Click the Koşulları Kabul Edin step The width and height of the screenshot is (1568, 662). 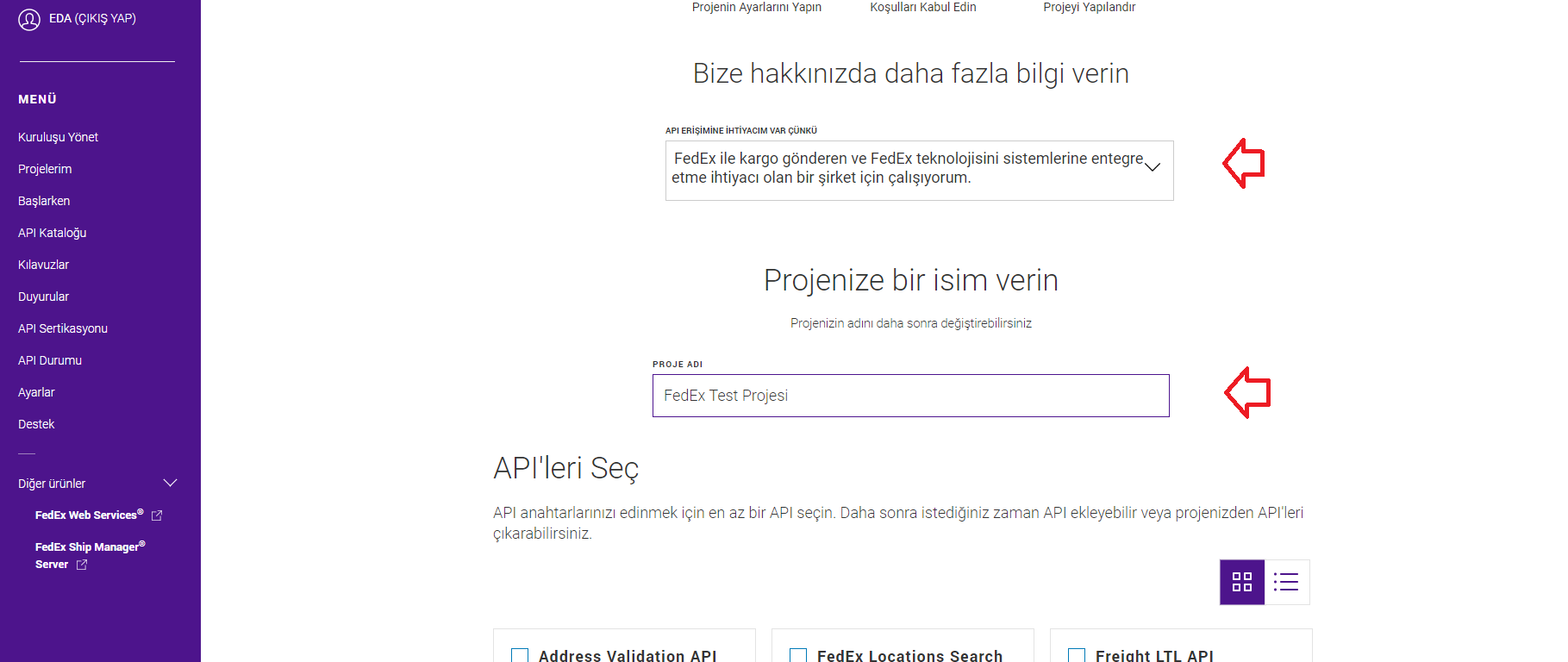tap(922, 8)
